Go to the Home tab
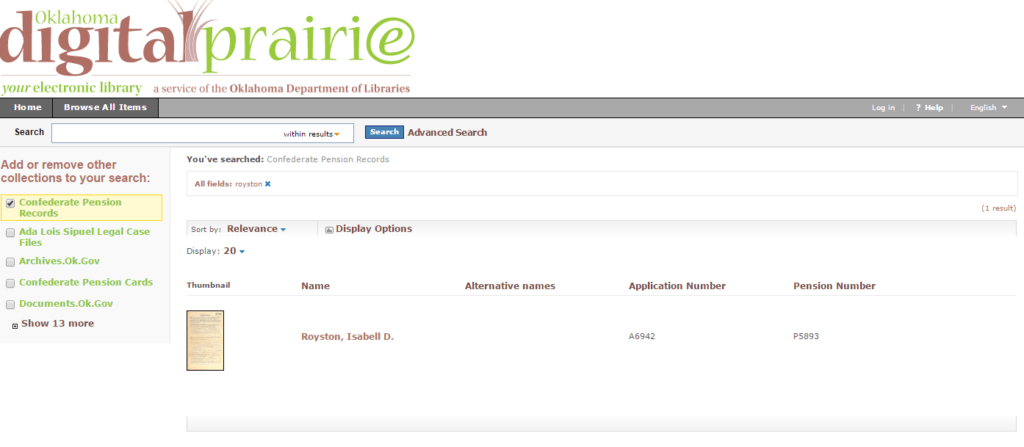Viewport: 1024px width, 447px height. [27, 108]
